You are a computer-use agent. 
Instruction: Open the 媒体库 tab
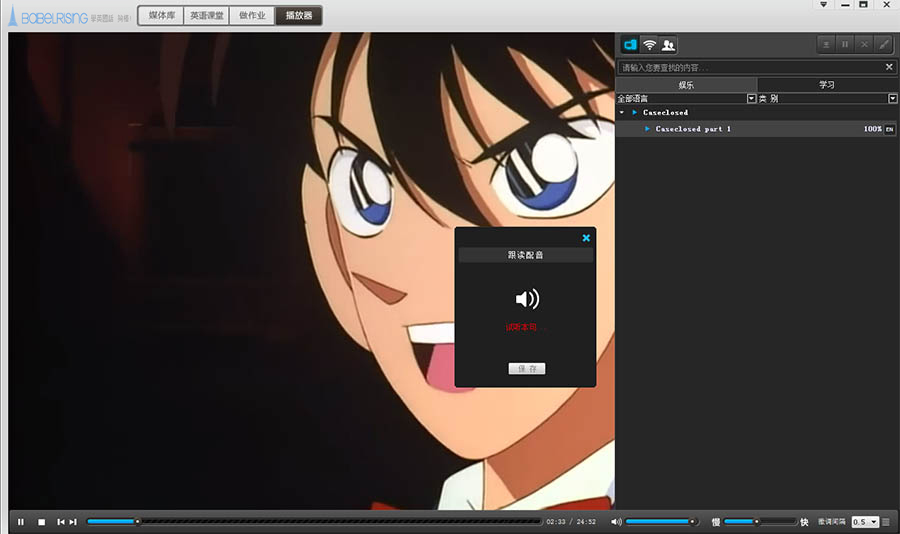click(161, 16)
